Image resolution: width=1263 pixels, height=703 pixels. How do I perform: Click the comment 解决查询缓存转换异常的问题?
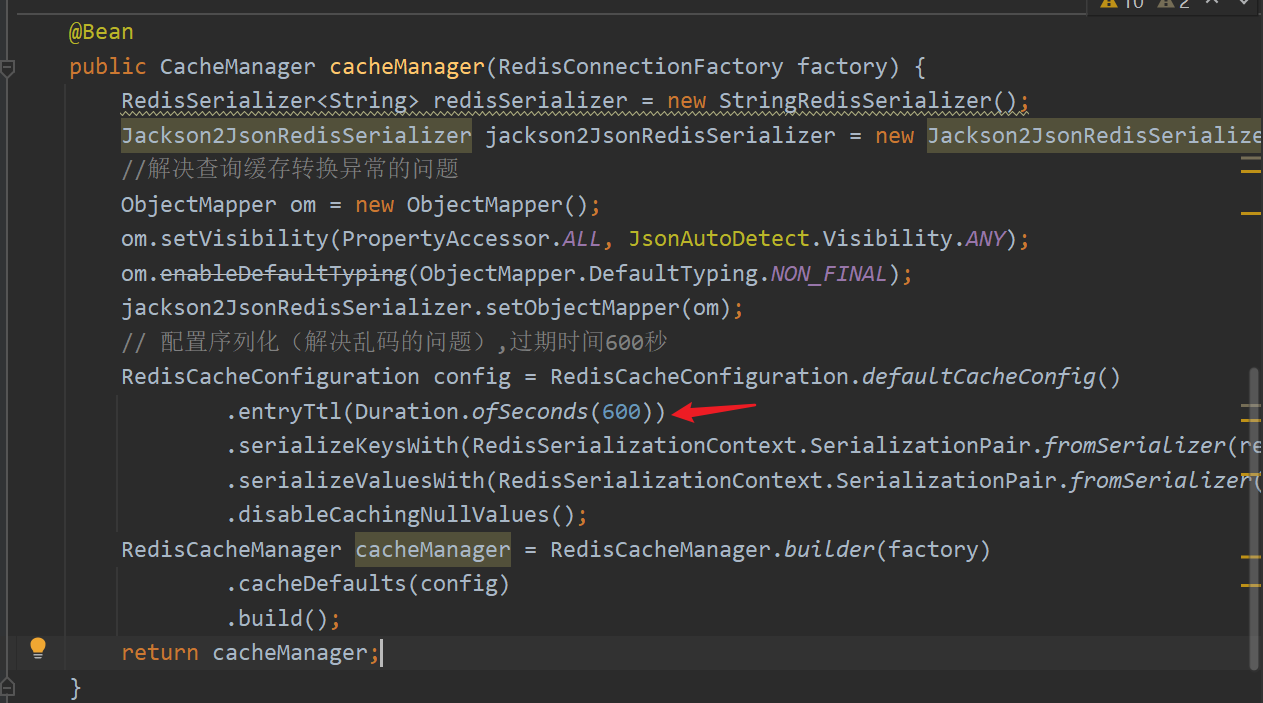tap(290, 169)
